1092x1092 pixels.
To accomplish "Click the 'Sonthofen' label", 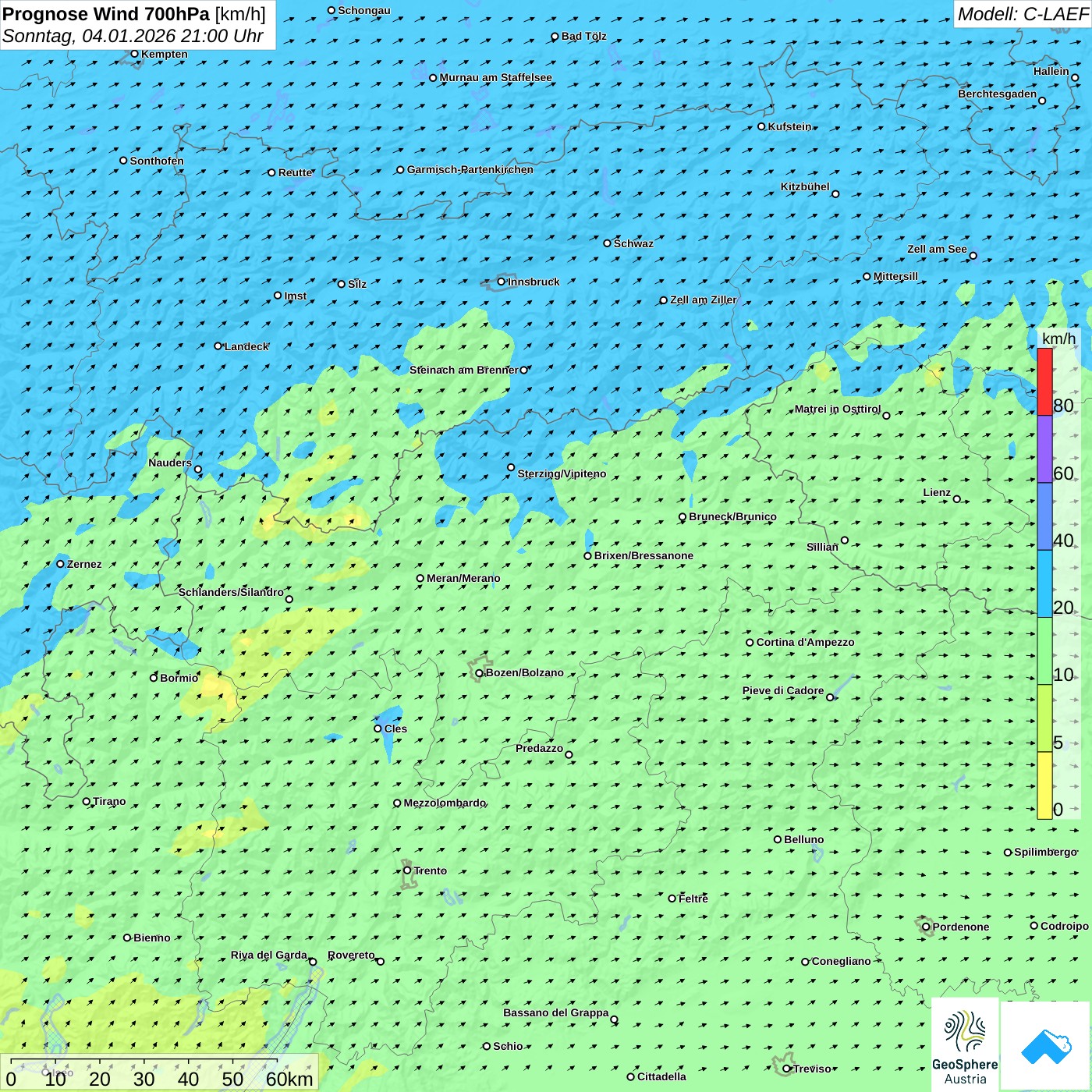I will [157, 161].
